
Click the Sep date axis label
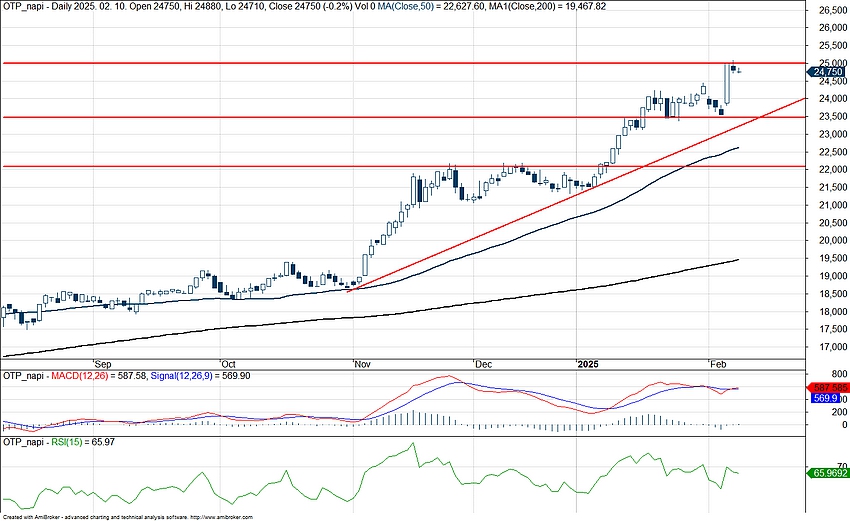(103, 364)
